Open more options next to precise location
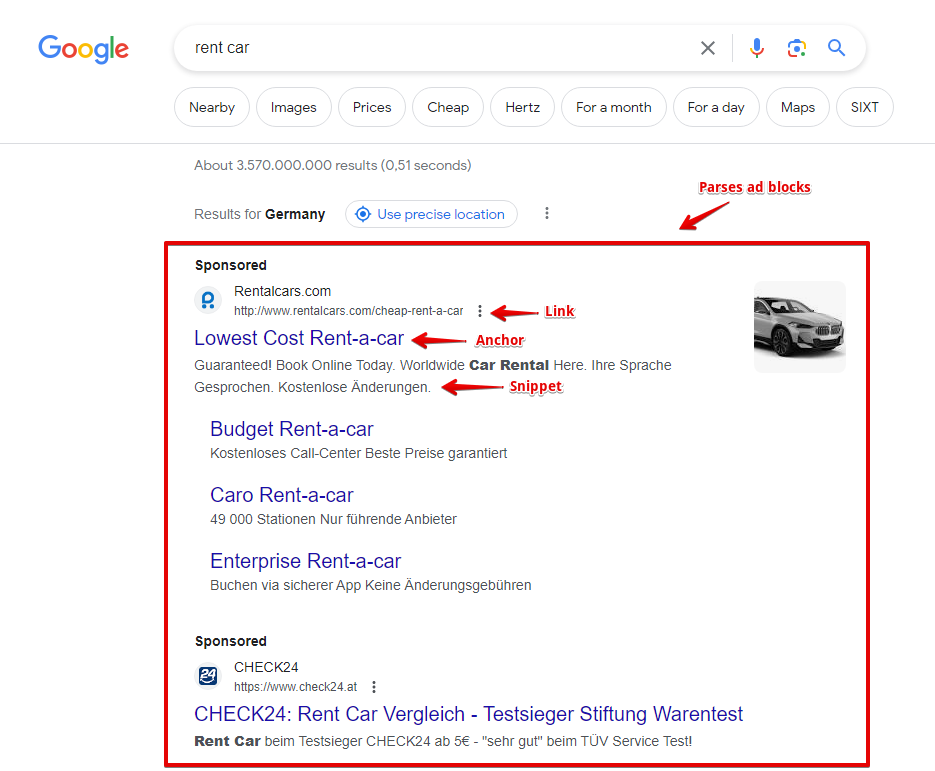The image size is (935, 771). tap(546, 214)
